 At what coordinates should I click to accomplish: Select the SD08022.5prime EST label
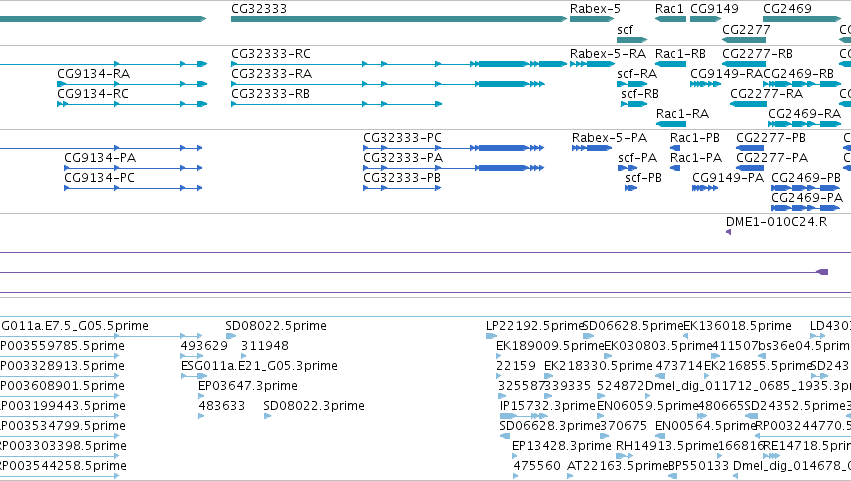(276, 326)
